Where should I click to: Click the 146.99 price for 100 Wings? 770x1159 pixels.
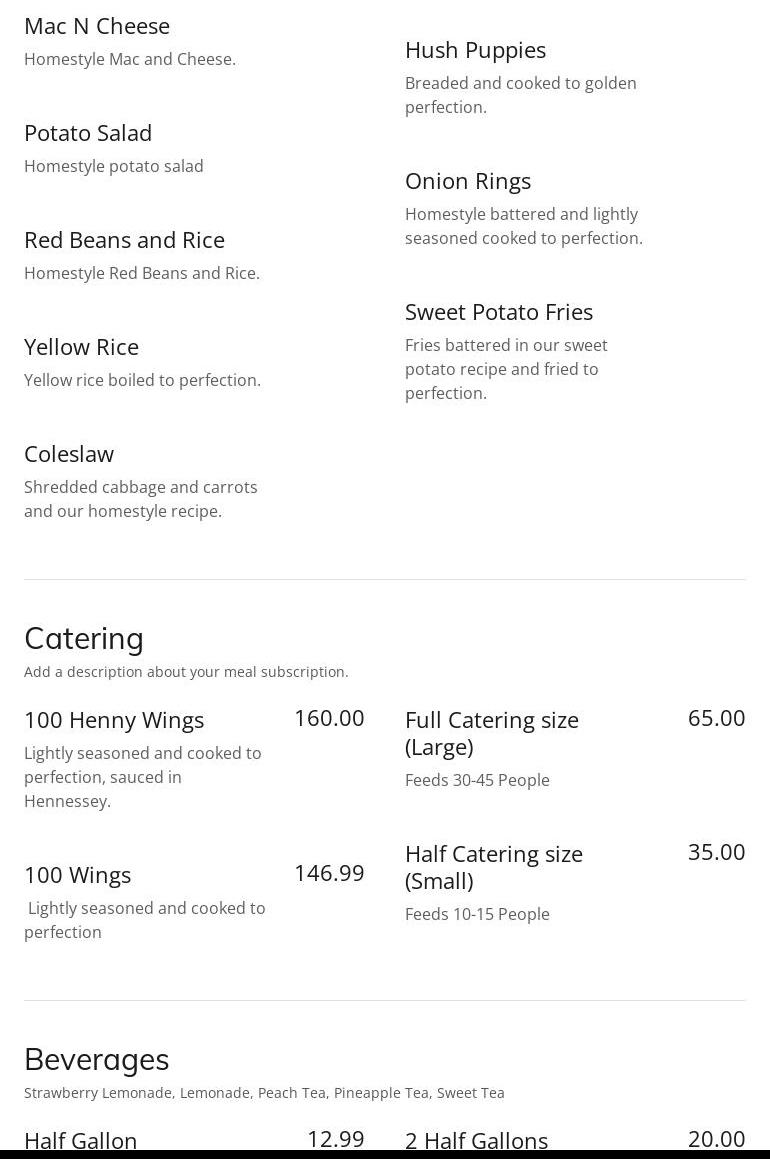tap(329, 873)
